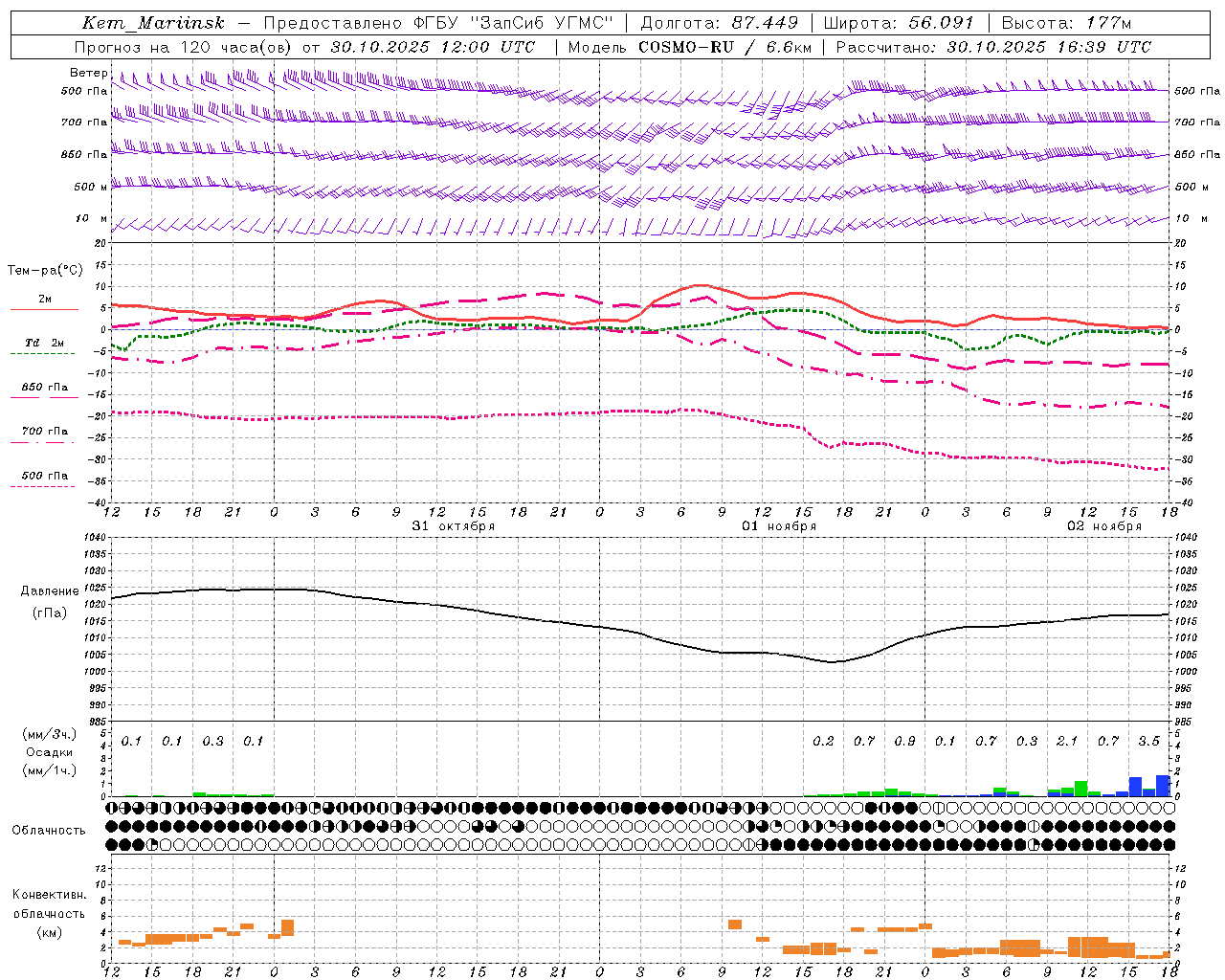This screenshot has height=980, width=1225.
Task: Click the precipitation value 0.2
Action: tap(823, 742)
